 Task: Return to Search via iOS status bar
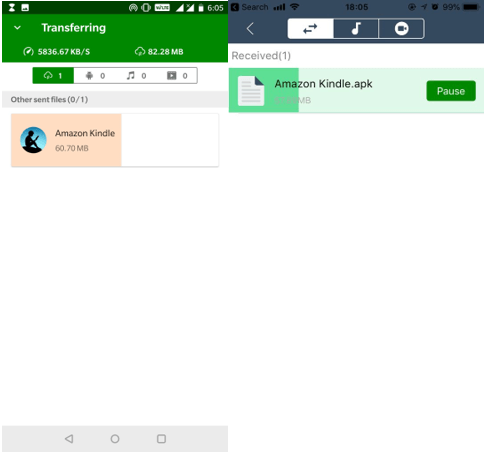pyautogui.click(x=250, y=7)
